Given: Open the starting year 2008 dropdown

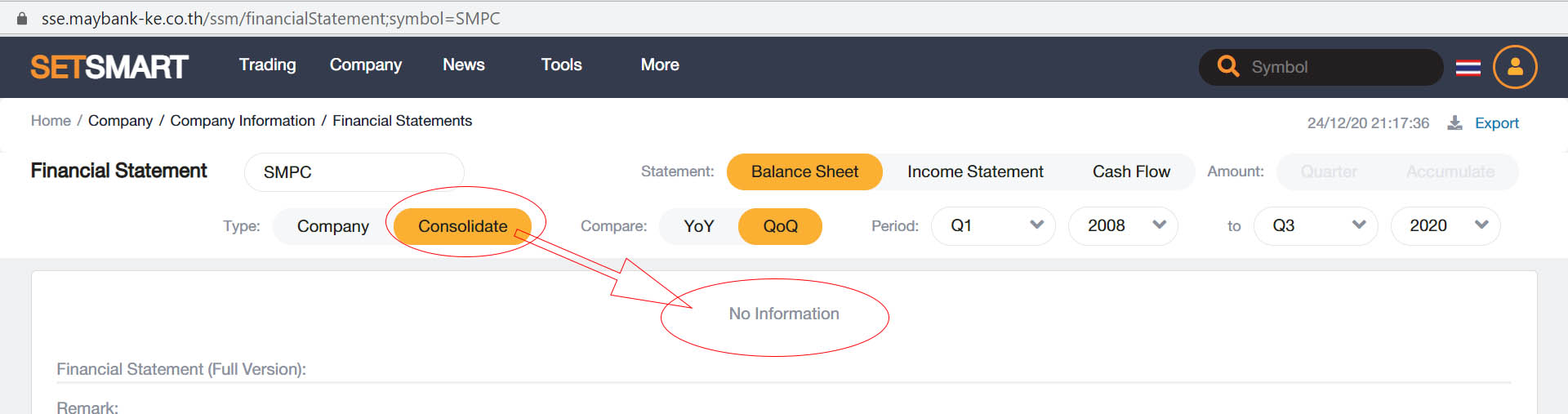Looking at the screenshot, I should point(1123,225).
